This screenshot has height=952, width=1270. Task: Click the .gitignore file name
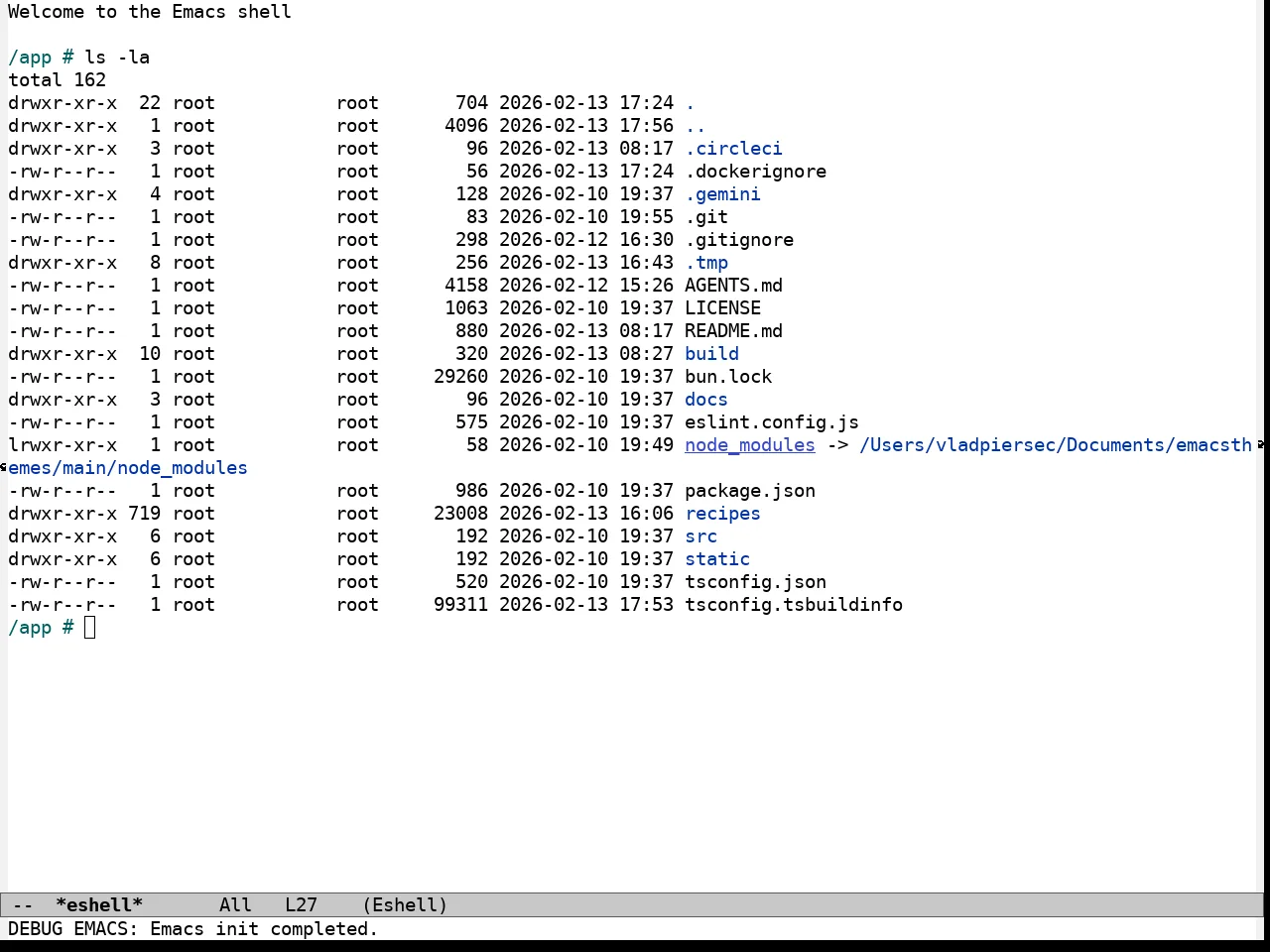(739, 240)
